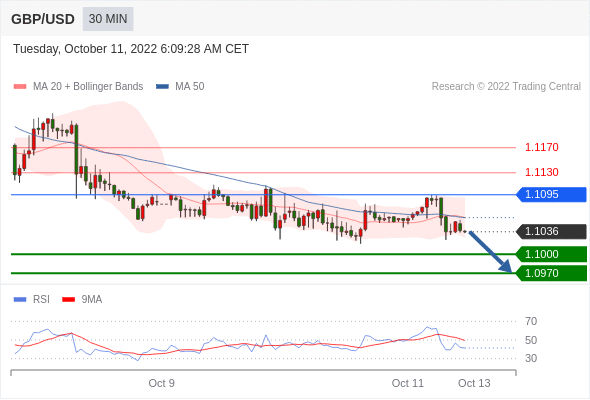This screenshot has width=590, height=400.
Task: Click the 'Oct 13' date axis label
Action: (x=474, y=383)
